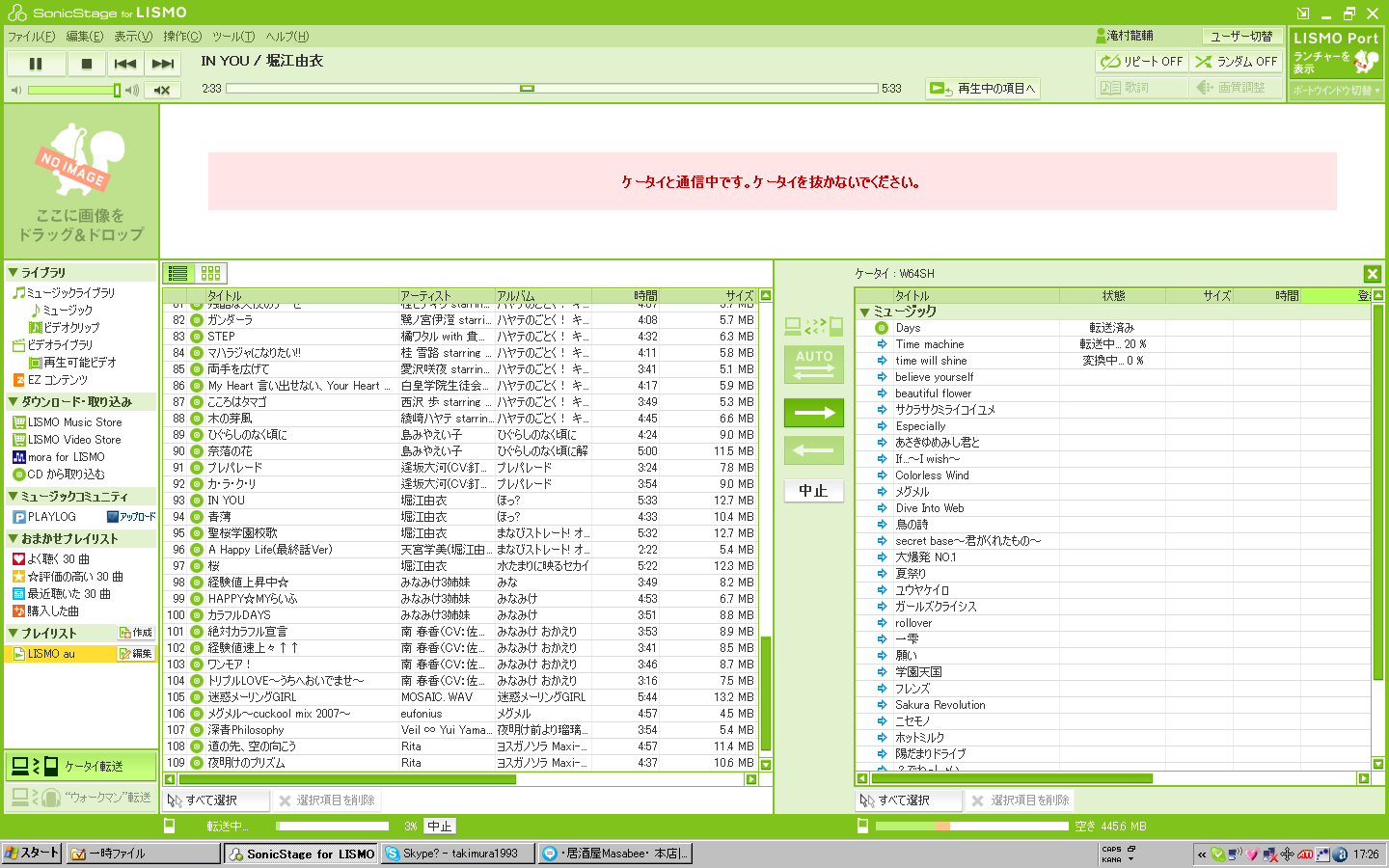Viewport: 1389px width, 868px height.
Task: Open the ヘルプ menu
Action: click(287, 37)
